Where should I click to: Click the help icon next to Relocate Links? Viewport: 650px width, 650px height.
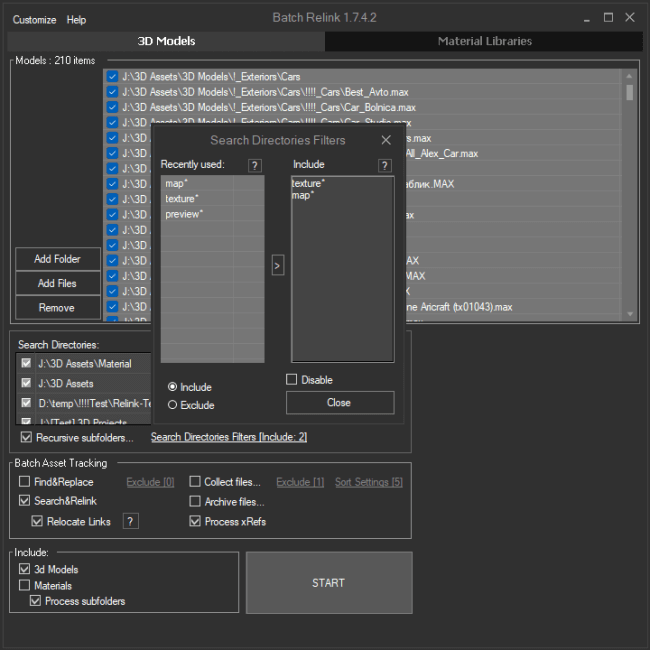click(131, 521)
